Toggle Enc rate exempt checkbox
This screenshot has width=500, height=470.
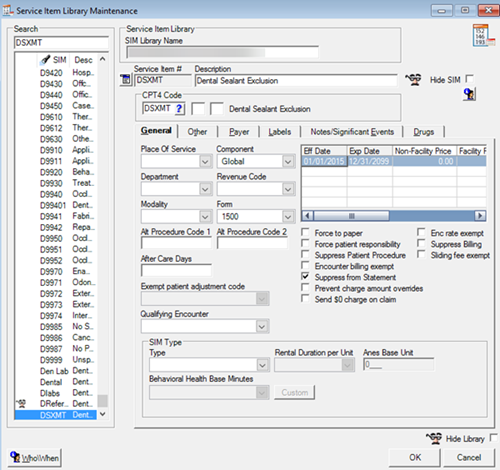(421, 232)
